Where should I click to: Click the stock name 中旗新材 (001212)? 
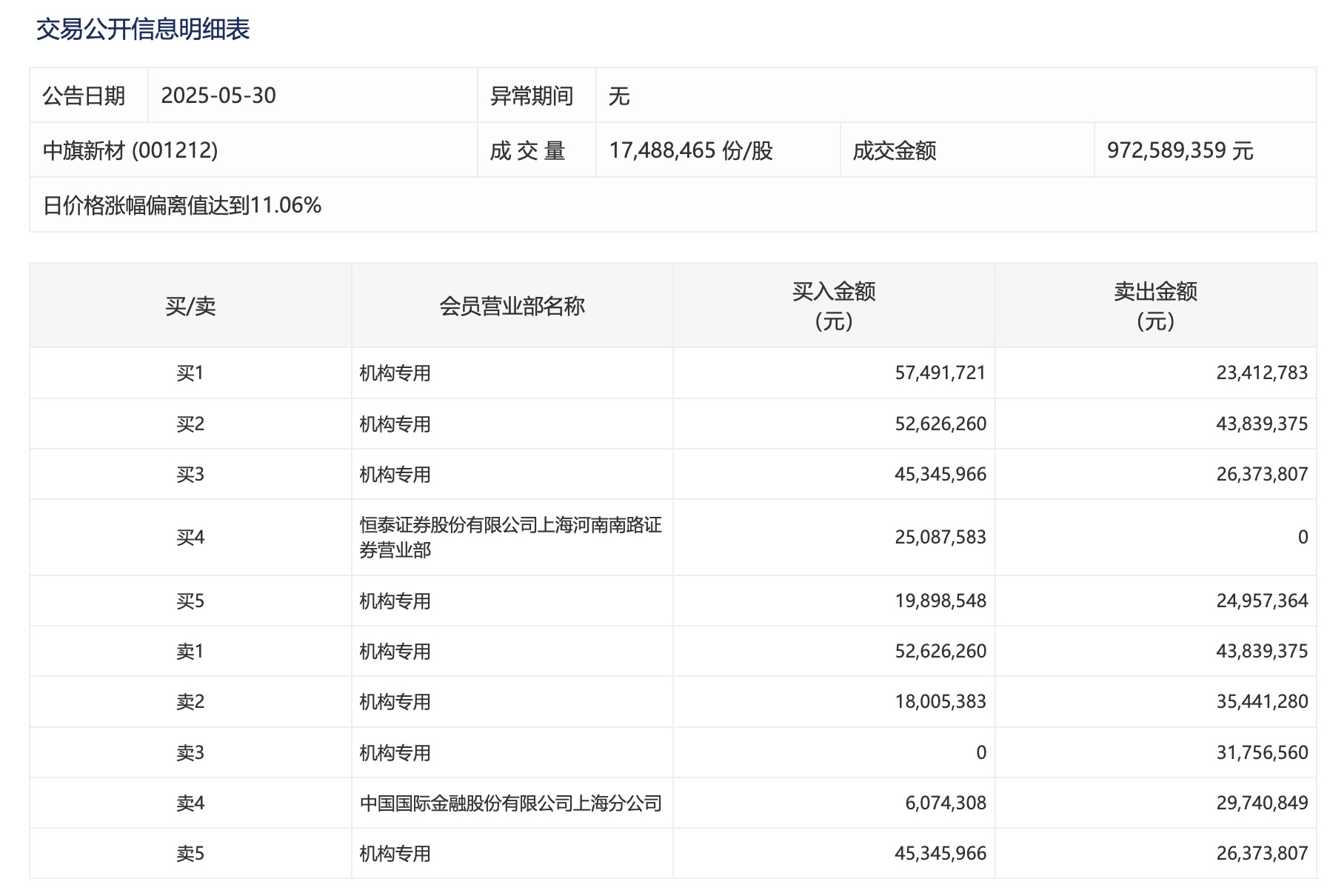tap(130, 150)
